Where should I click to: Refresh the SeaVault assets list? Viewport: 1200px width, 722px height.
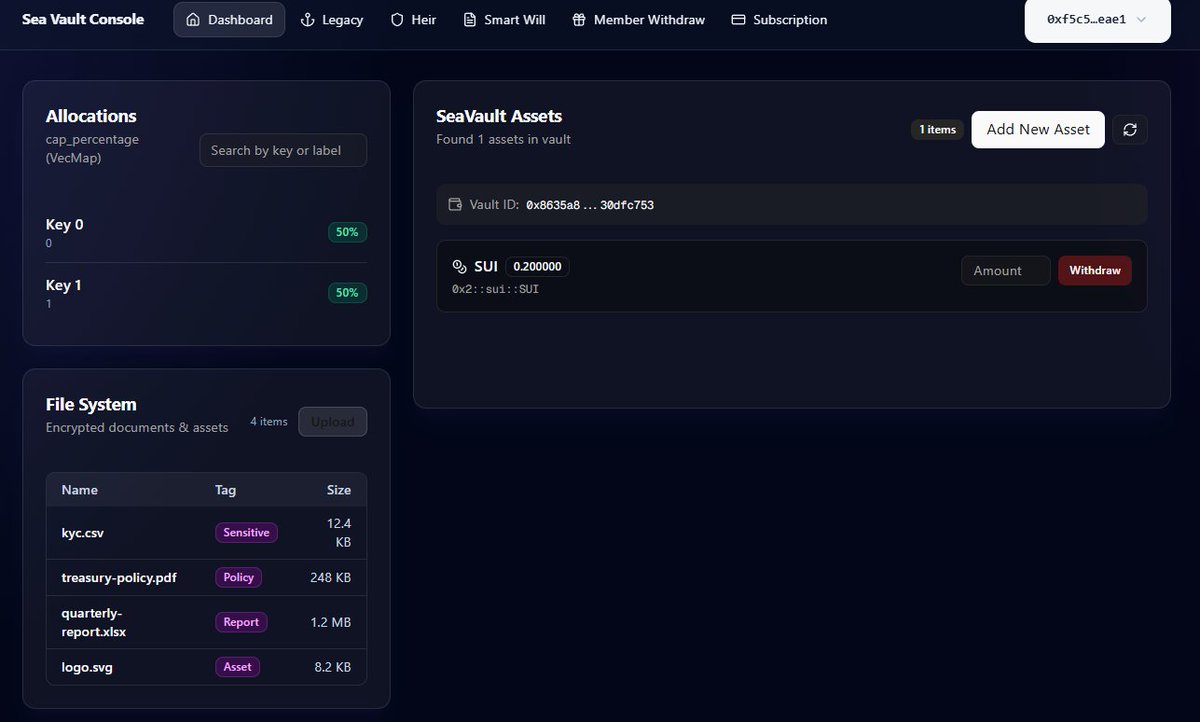(x=1130, y=129)
